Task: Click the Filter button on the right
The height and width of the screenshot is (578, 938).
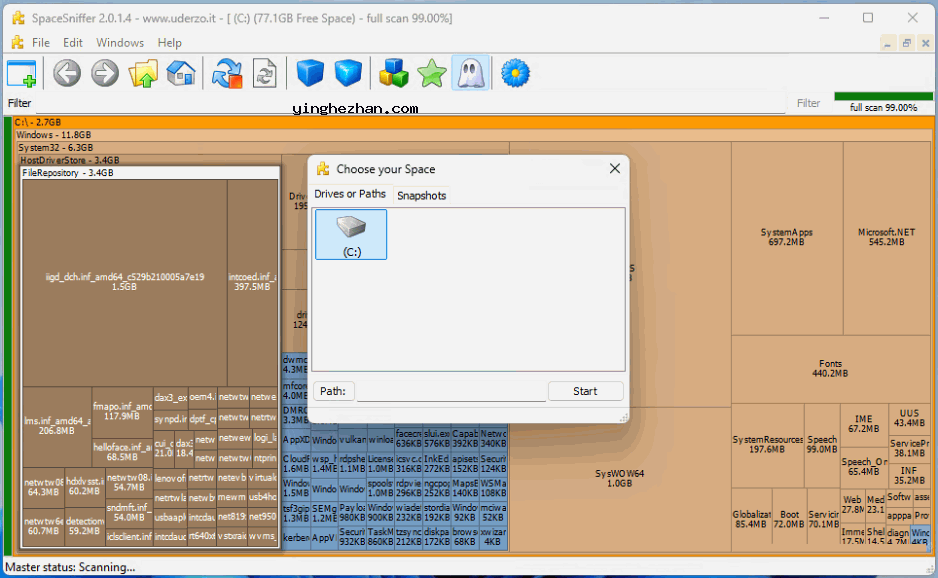Action: (808, 103)
